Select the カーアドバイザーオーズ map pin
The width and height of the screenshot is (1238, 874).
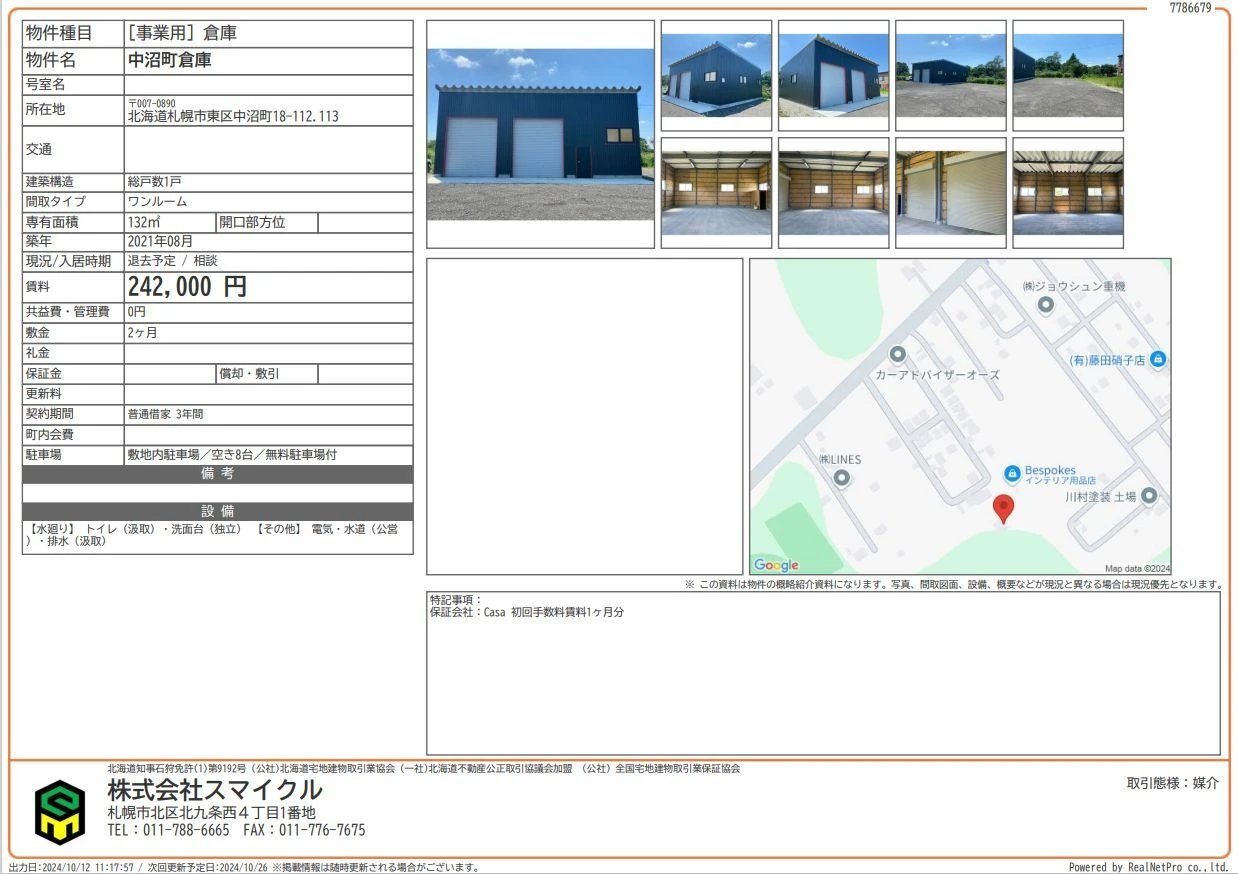(897, 354)
